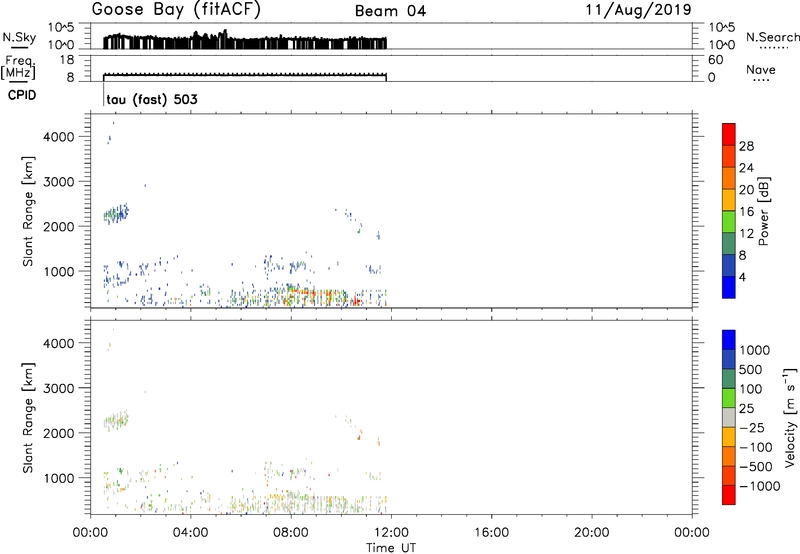
Task: Click the "25" tick on the Velocity color bar
Action: 746,408
